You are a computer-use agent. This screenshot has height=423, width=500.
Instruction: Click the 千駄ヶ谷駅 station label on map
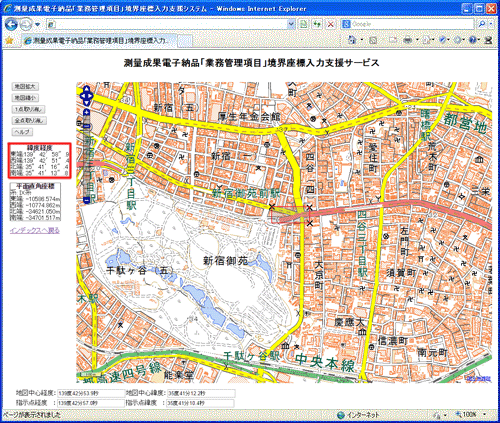pyautogui.click(x=252, y=356)
